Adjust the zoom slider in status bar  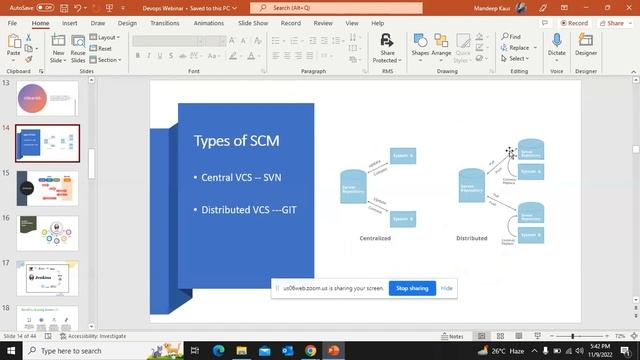(x=579, y=336)
